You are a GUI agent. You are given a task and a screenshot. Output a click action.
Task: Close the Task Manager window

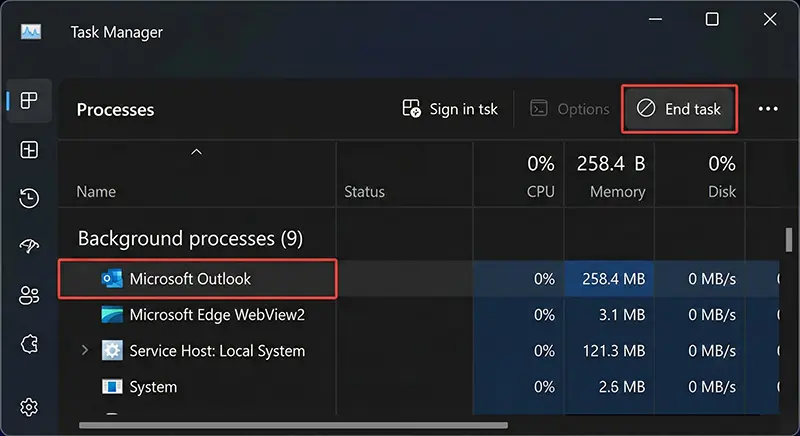tap(770, 19)
